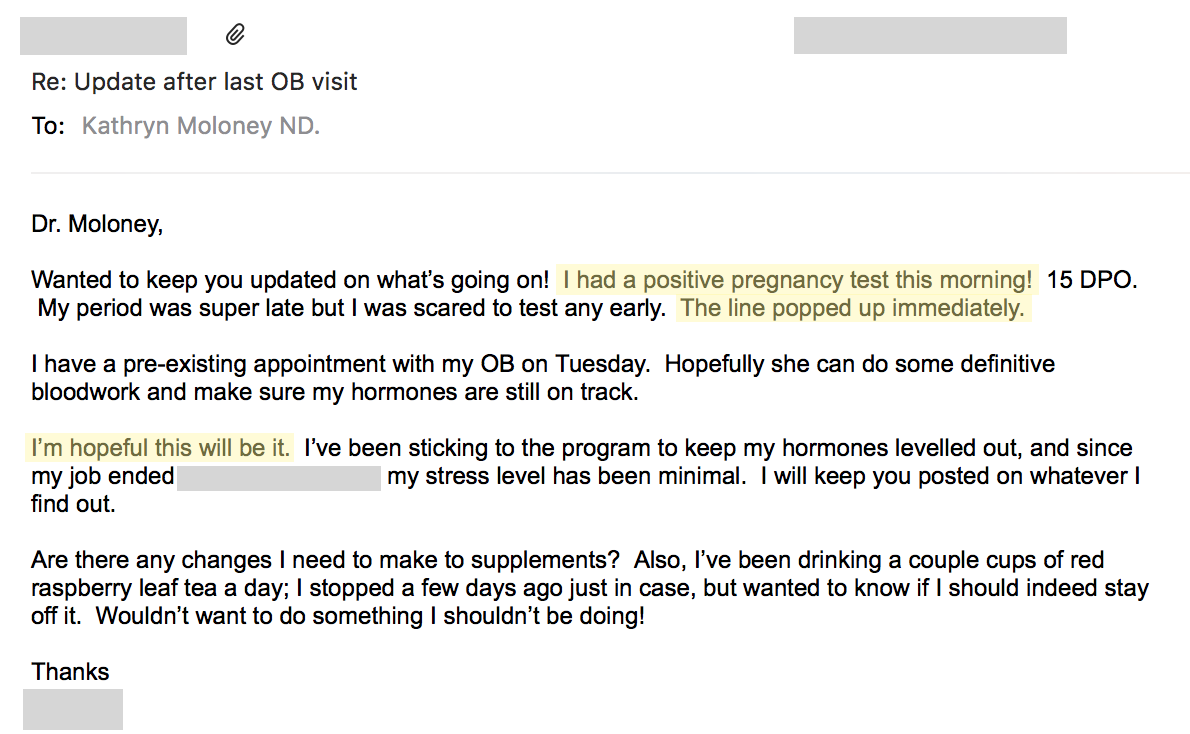
Task: Click the To: field label
Action: click(48, 126)
